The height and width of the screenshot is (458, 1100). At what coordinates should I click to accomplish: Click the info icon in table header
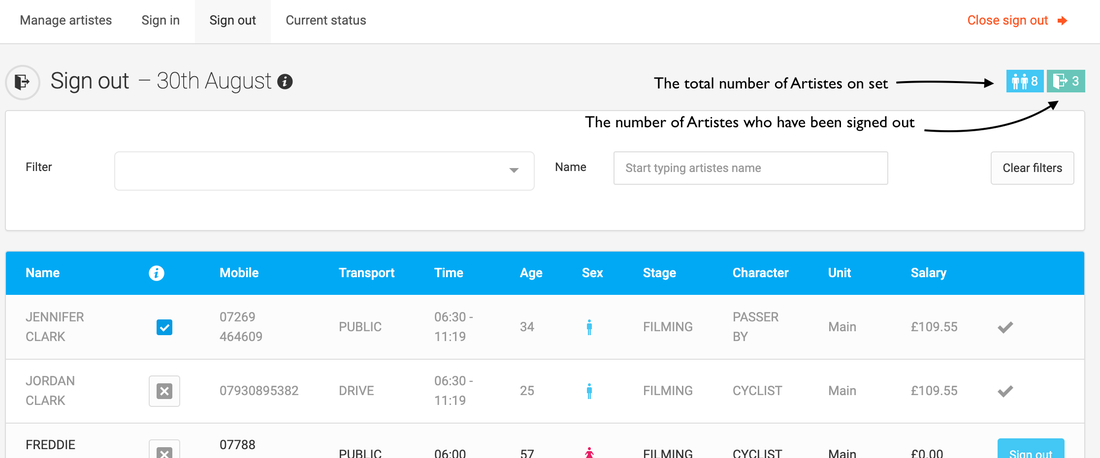coord(156,273)
